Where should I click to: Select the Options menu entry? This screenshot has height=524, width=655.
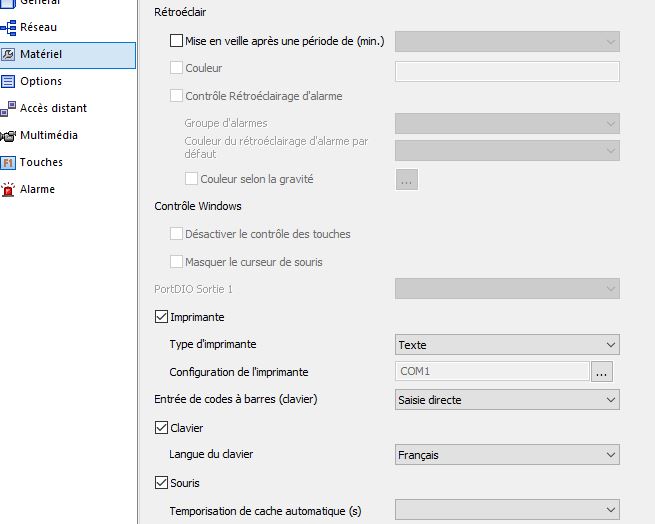[41, 82]
